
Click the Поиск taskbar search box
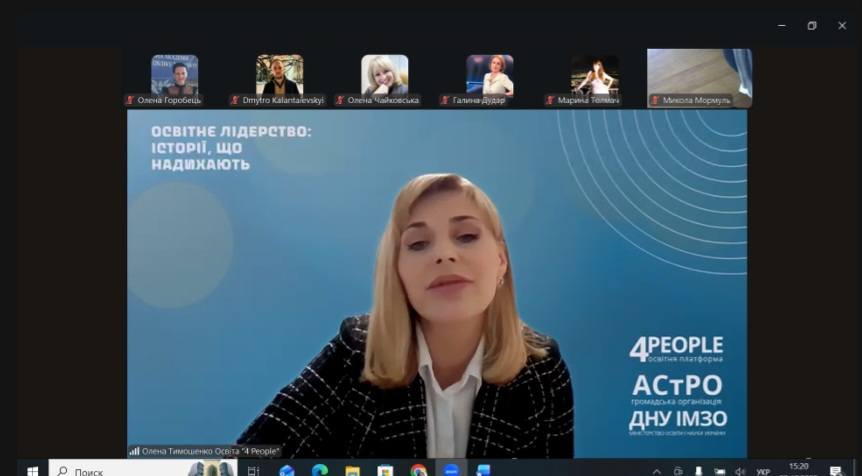(x=120, y=471)
